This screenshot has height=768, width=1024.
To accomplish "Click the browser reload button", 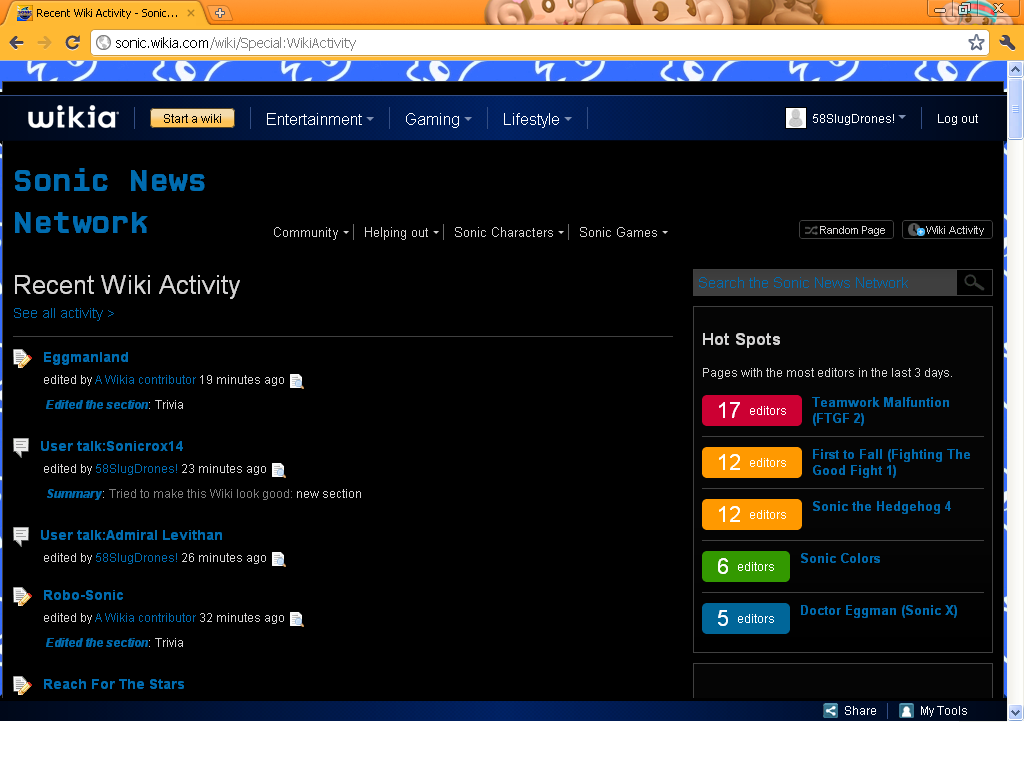I will point(72,43).
